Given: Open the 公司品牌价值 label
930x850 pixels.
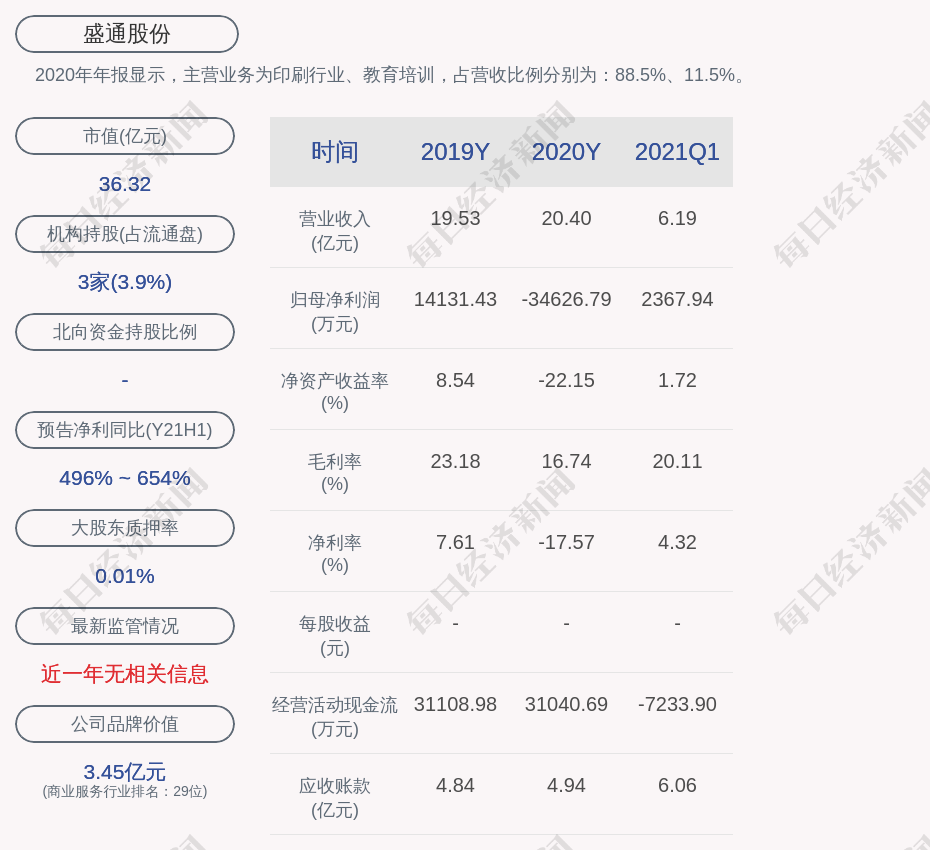Looking at the screenshot, I should 125,724.
